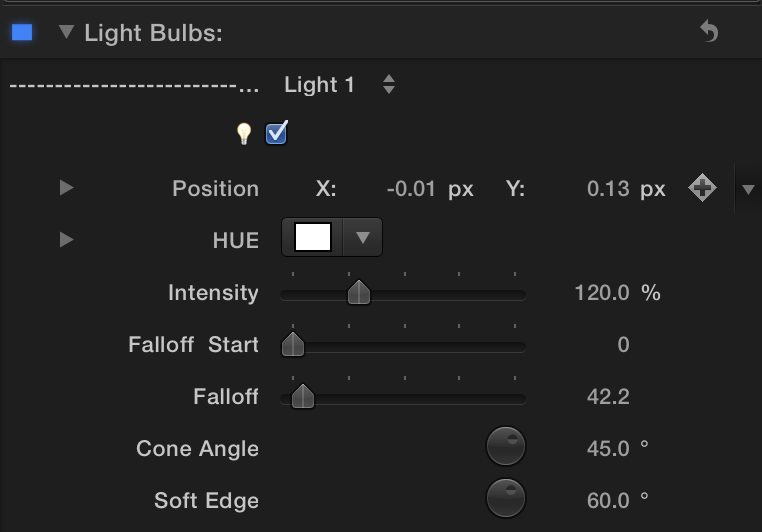
Task: Click the Soft Edge dial
Action: coord(506,498)
